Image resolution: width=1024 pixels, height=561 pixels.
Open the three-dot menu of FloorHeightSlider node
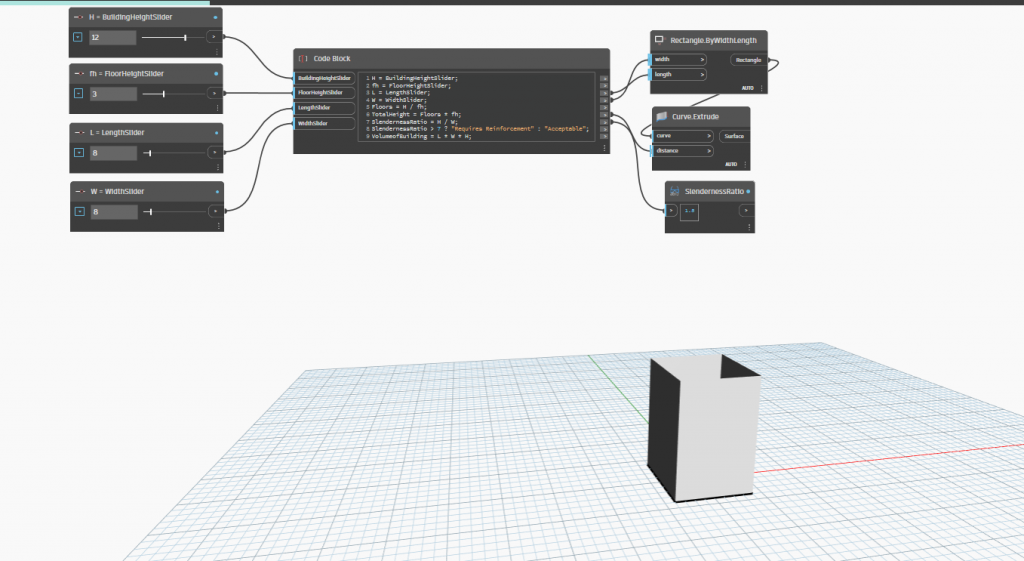tap(217, 108)
